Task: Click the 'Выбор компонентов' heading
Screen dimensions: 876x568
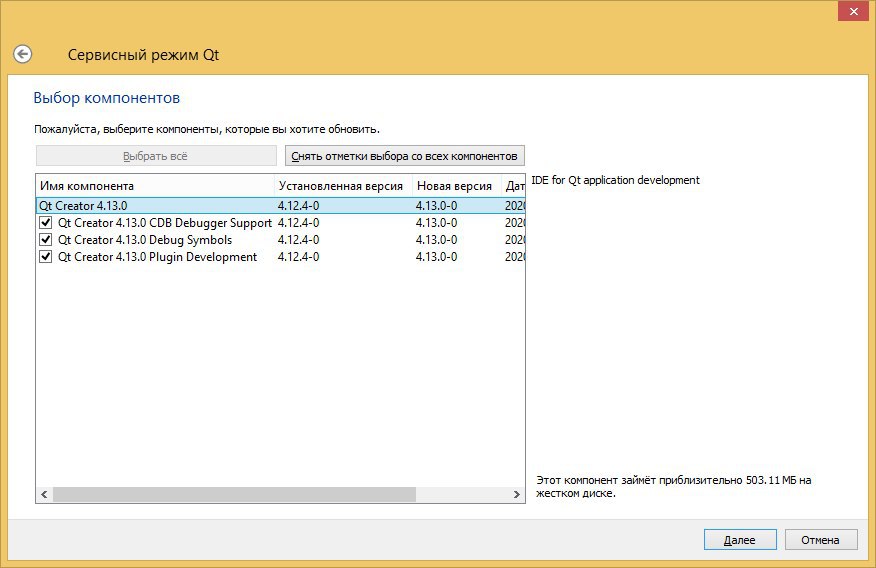Action: pos(107,98)
